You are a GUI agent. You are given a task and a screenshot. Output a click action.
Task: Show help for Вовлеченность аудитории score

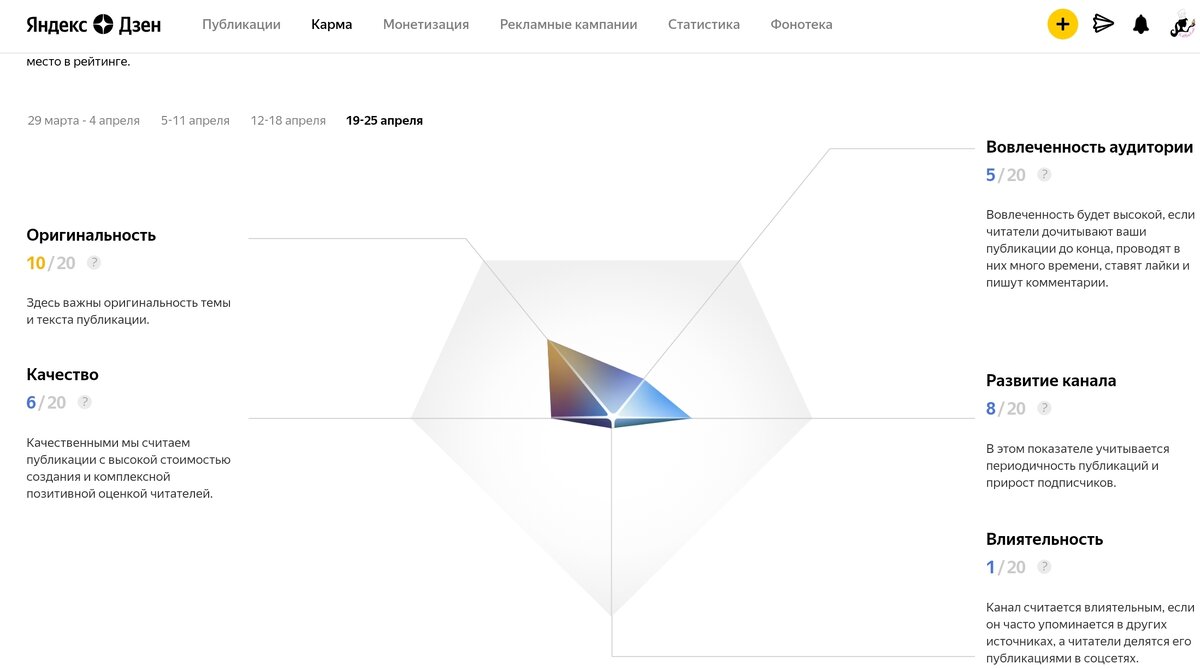click(1044, 174)
